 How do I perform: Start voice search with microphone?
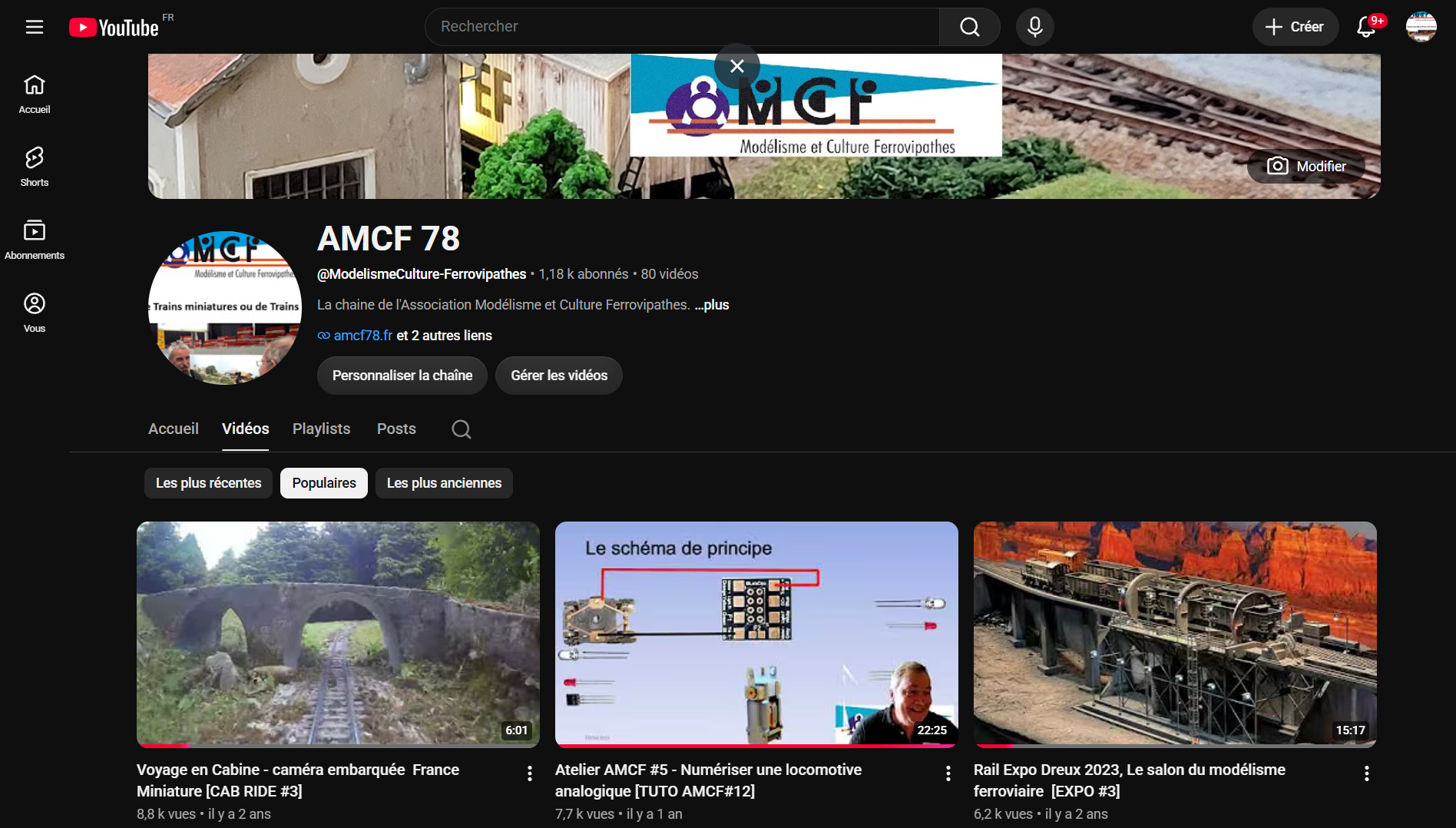1035,27
